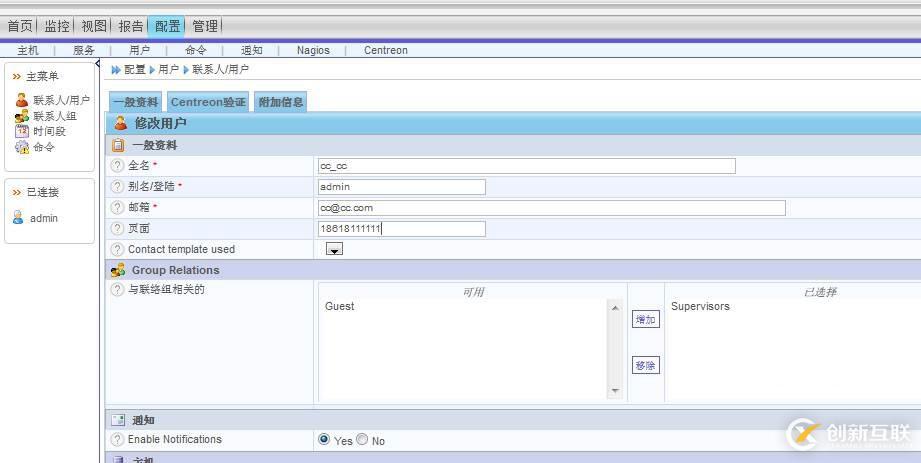
Task: Select No for Enable Notifications
Action: [x=362, y=439]
